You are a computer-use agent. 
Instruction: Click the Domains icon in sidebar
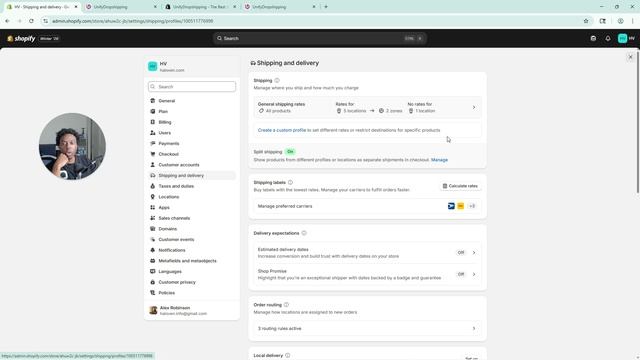(153, 229)
